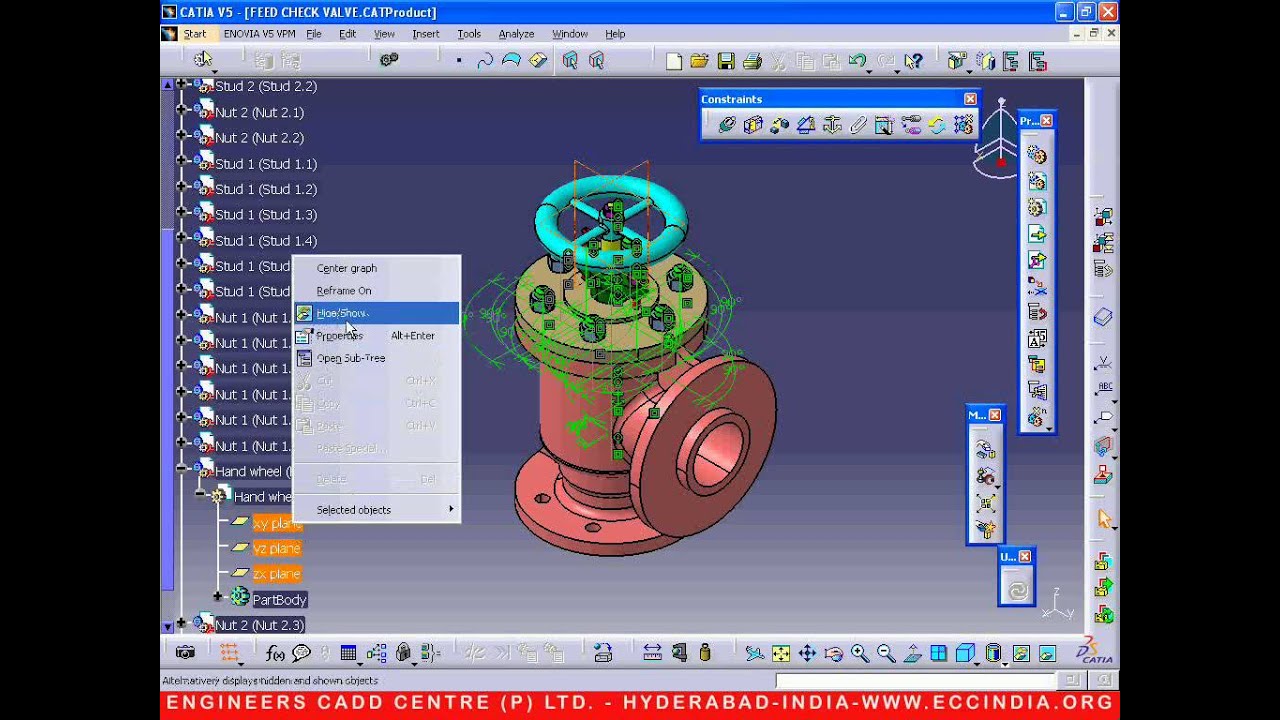The width and height of the screenshot is (1280, 720).
Task: Click the Open folder icon
Action: pyautogui.click(x=700, y=61)
